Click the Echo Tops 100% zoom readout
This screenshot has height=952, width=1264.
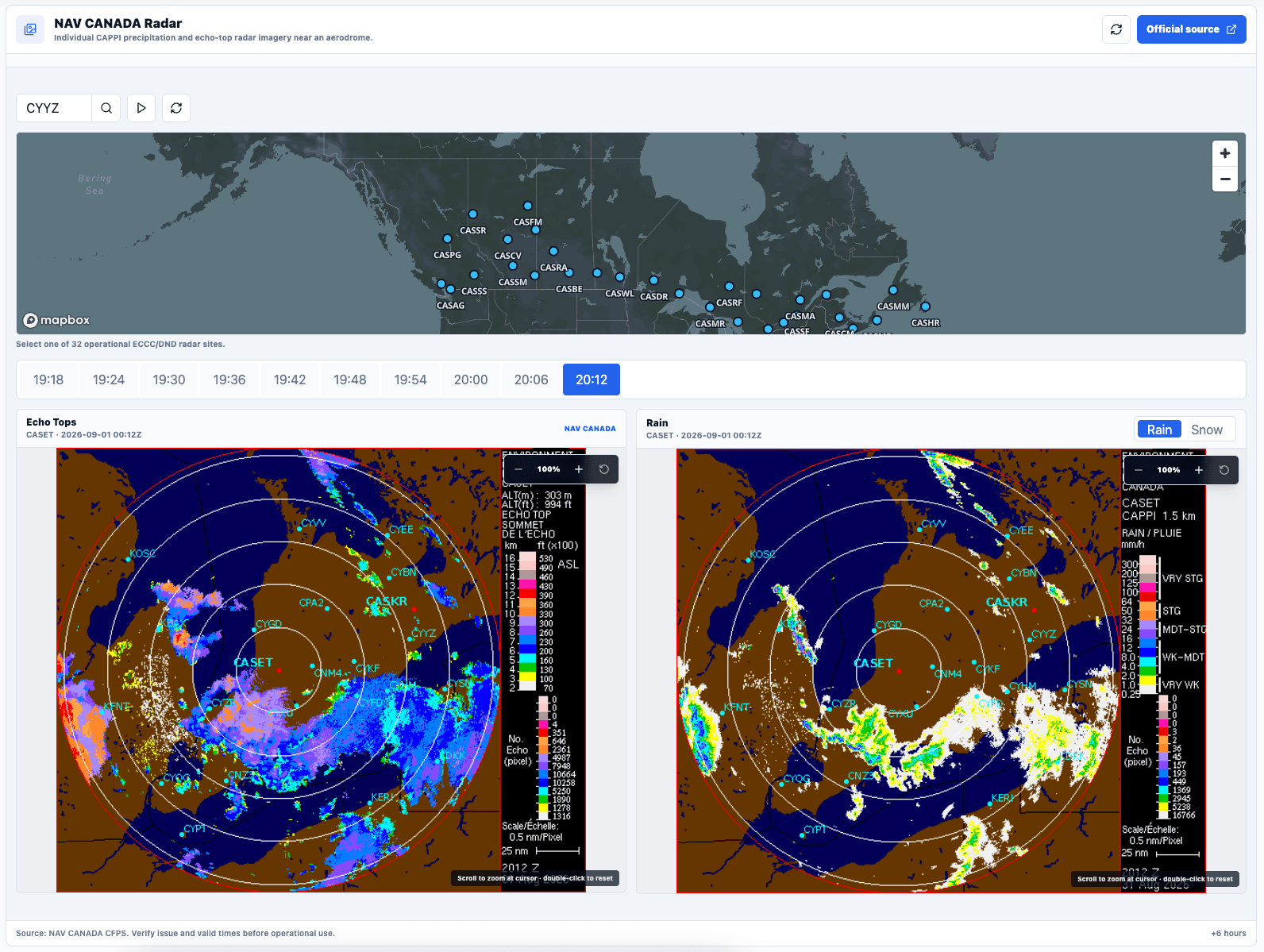tap(549, 469)
